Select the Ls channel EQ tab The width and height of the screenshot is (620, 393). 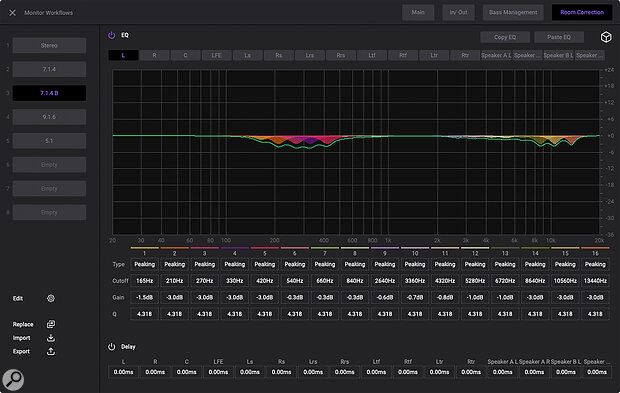[x=248, y=55]
